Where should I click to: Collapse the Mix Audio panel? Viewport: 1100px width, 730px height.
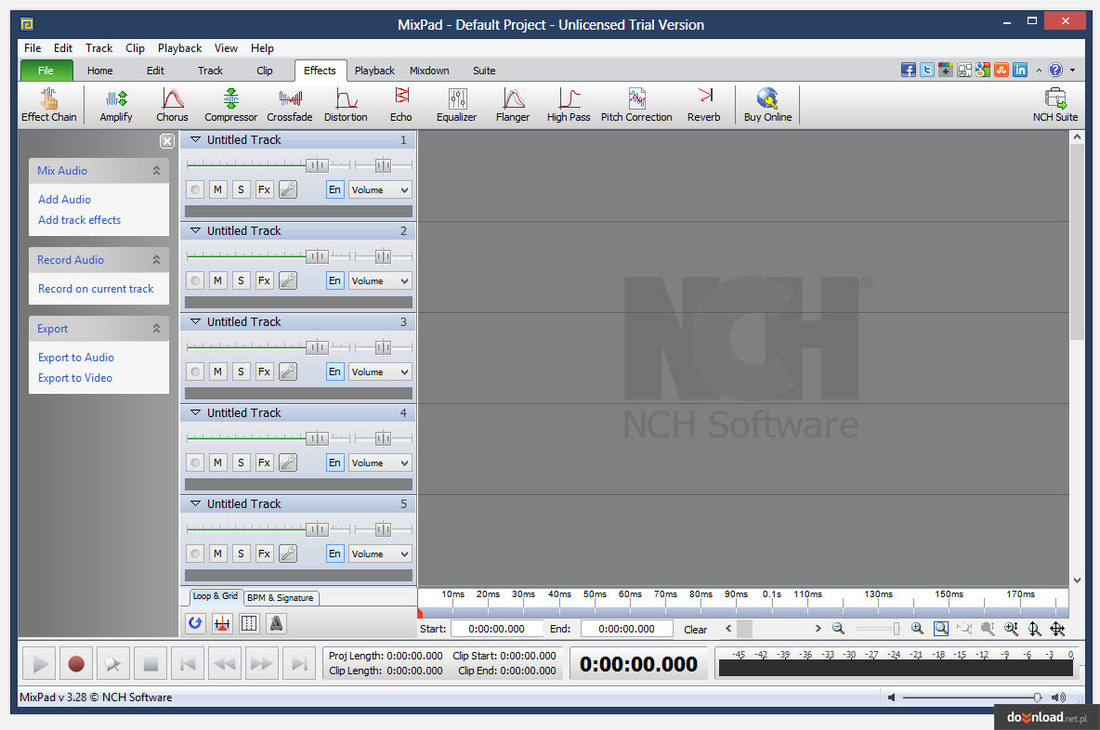(x=156, y=170)
